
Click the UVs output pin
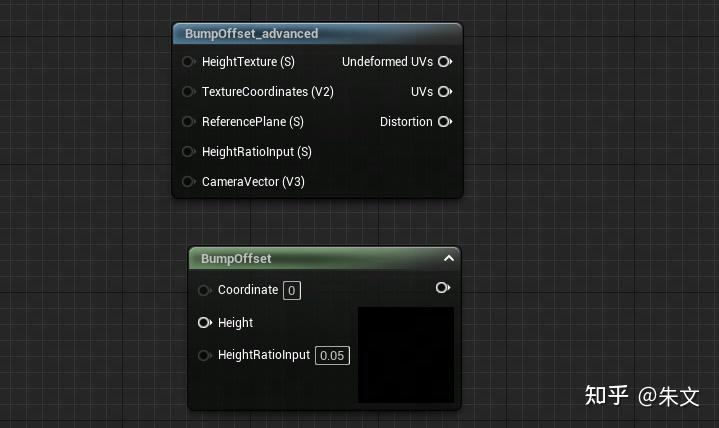445,92
